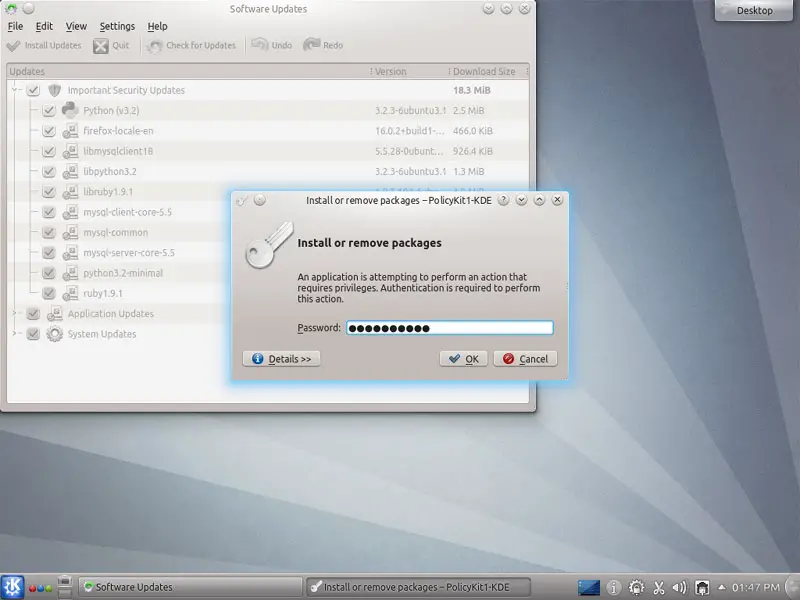Click the show desktop monitor tray icon
The width and height of the screenshot is (800, 600).
589,588
